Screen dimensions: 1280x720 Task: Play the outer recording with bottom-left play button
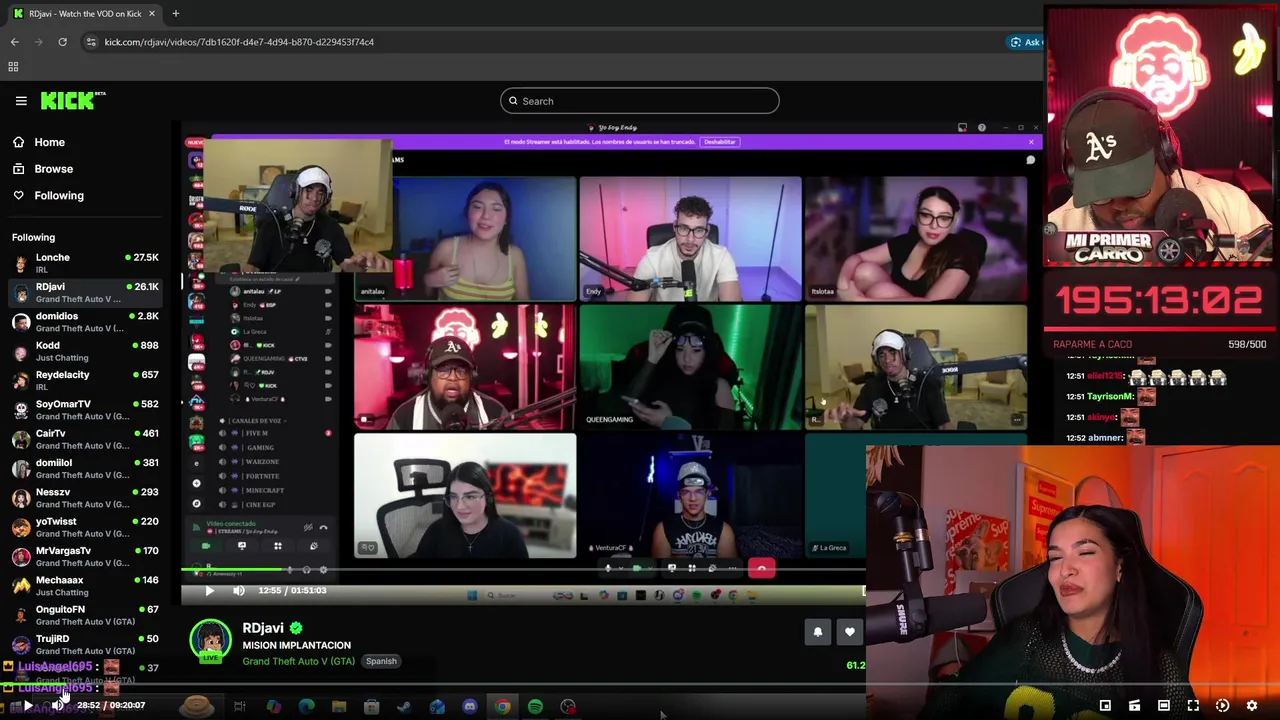click(x=28, y=706)
